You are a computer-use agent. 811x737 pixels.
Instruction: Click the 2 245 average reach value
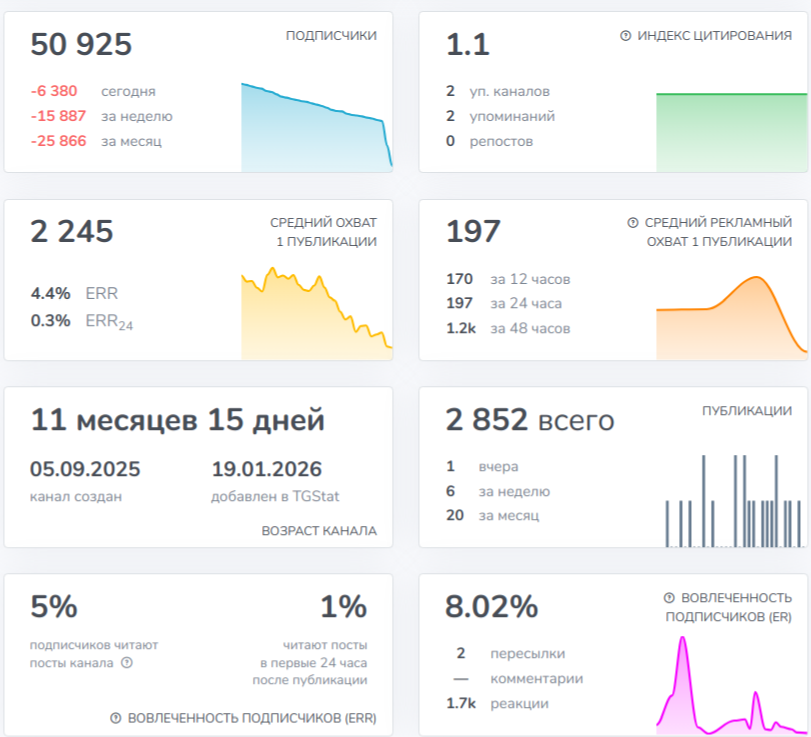[71, 231]
